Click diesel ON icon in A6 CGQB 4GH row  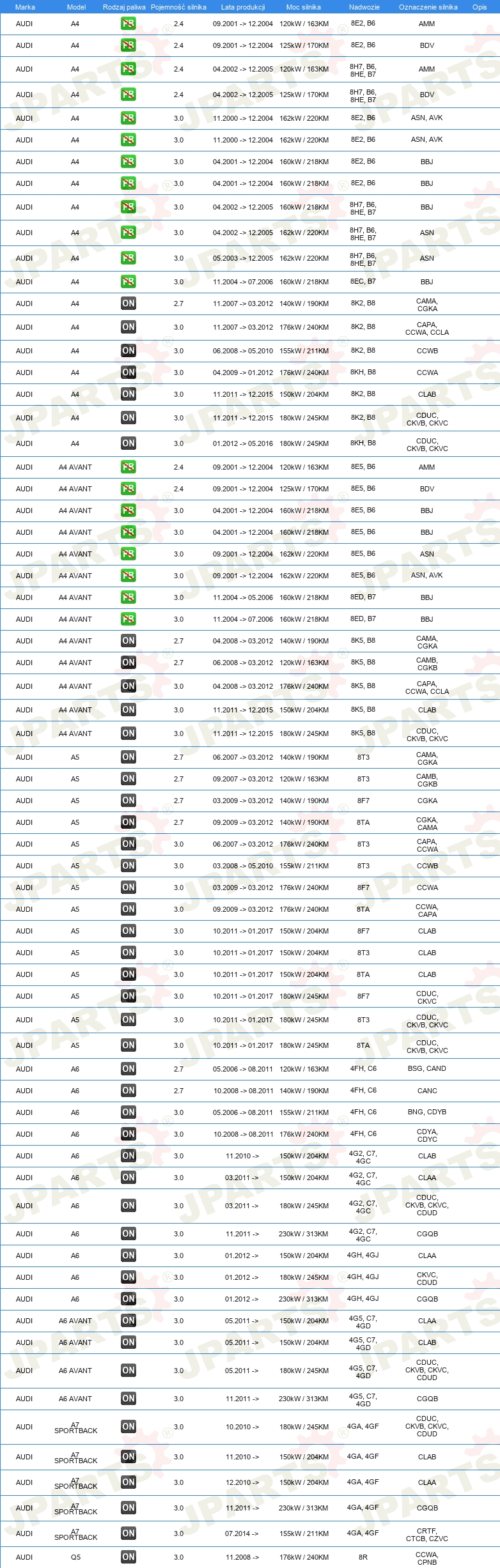tap(129, 1299)
